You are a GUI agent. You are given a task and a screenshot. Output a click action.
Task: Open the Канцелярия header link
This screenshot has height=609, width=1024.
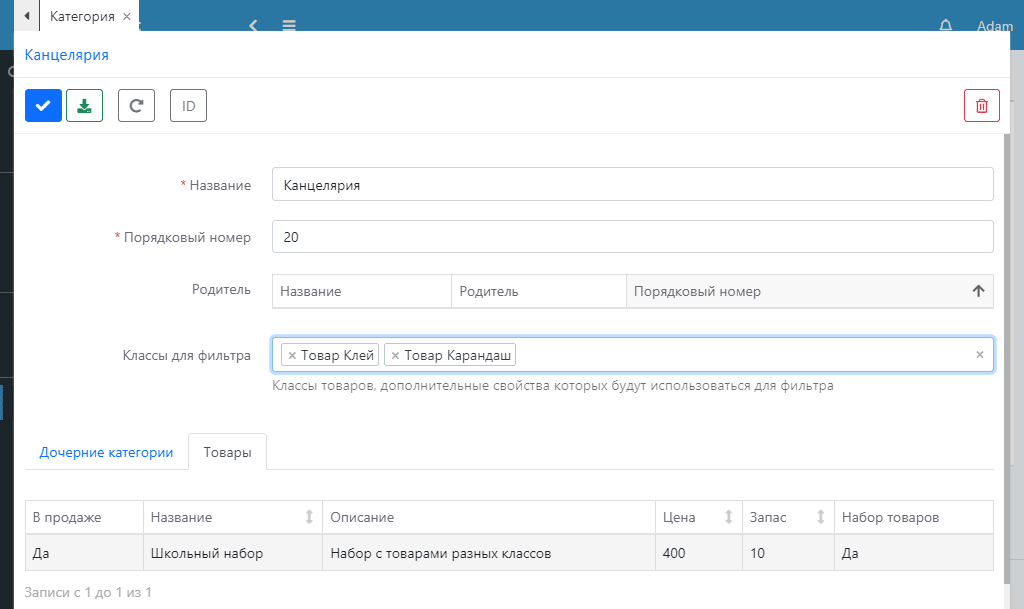[x=67, y=55]
